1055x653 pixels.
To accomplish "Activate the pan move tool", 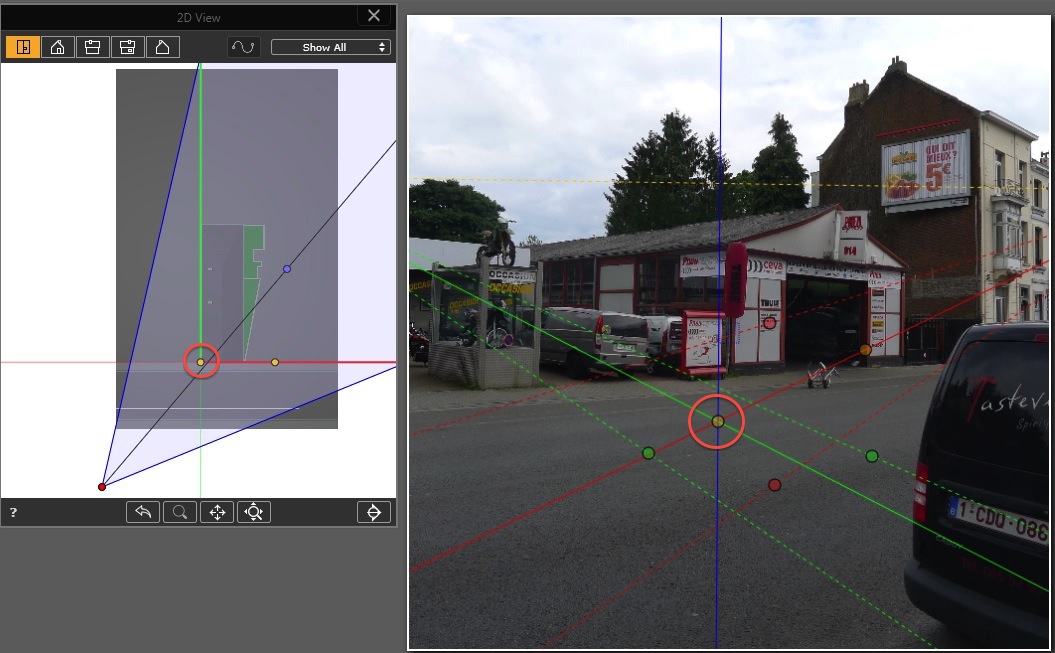I will click(x=216, y=512).
